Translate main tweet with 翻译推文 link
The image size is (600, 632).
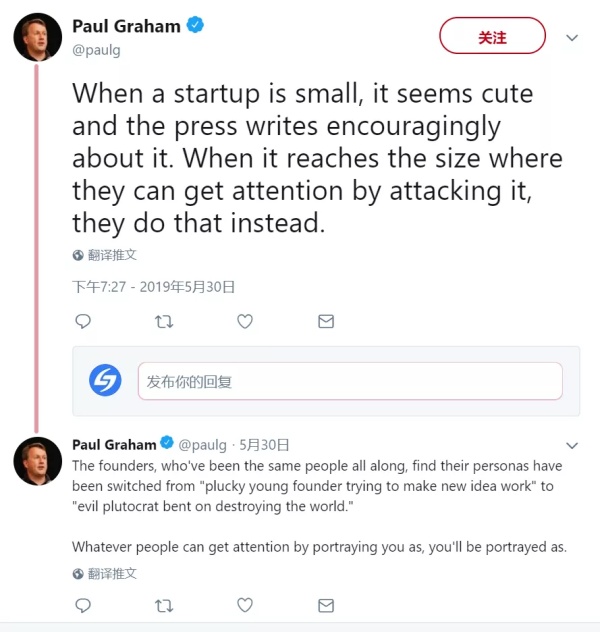[x=112, y=255]
